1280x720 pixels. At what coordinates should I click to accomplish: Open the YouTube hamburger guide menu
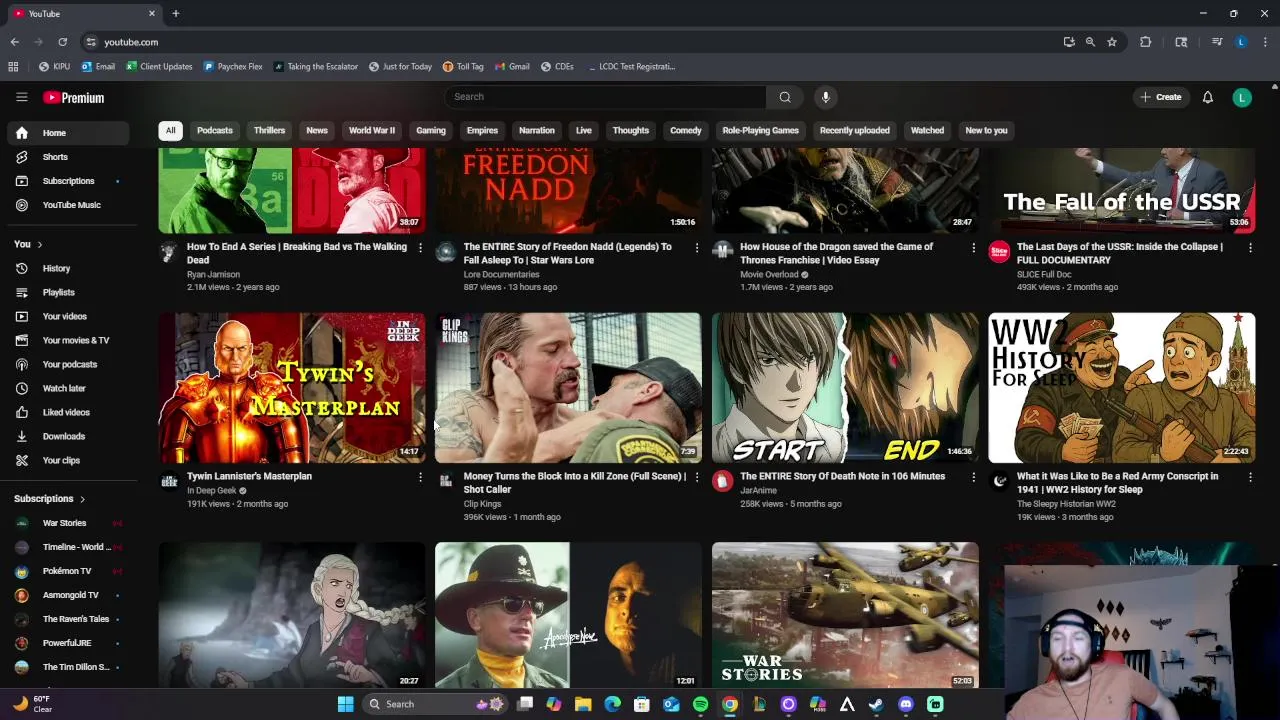pyautogui.click(x=21, y=97)
